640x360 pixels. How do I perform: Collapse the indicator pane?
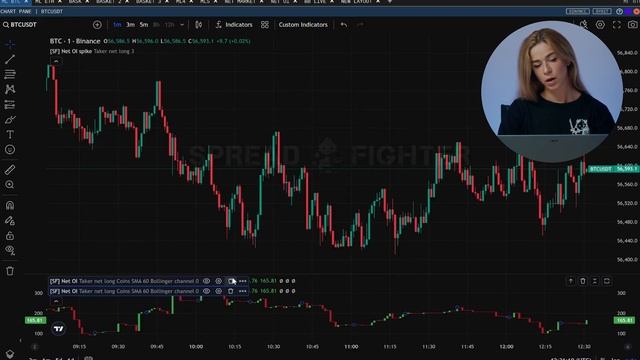[595, 281]
